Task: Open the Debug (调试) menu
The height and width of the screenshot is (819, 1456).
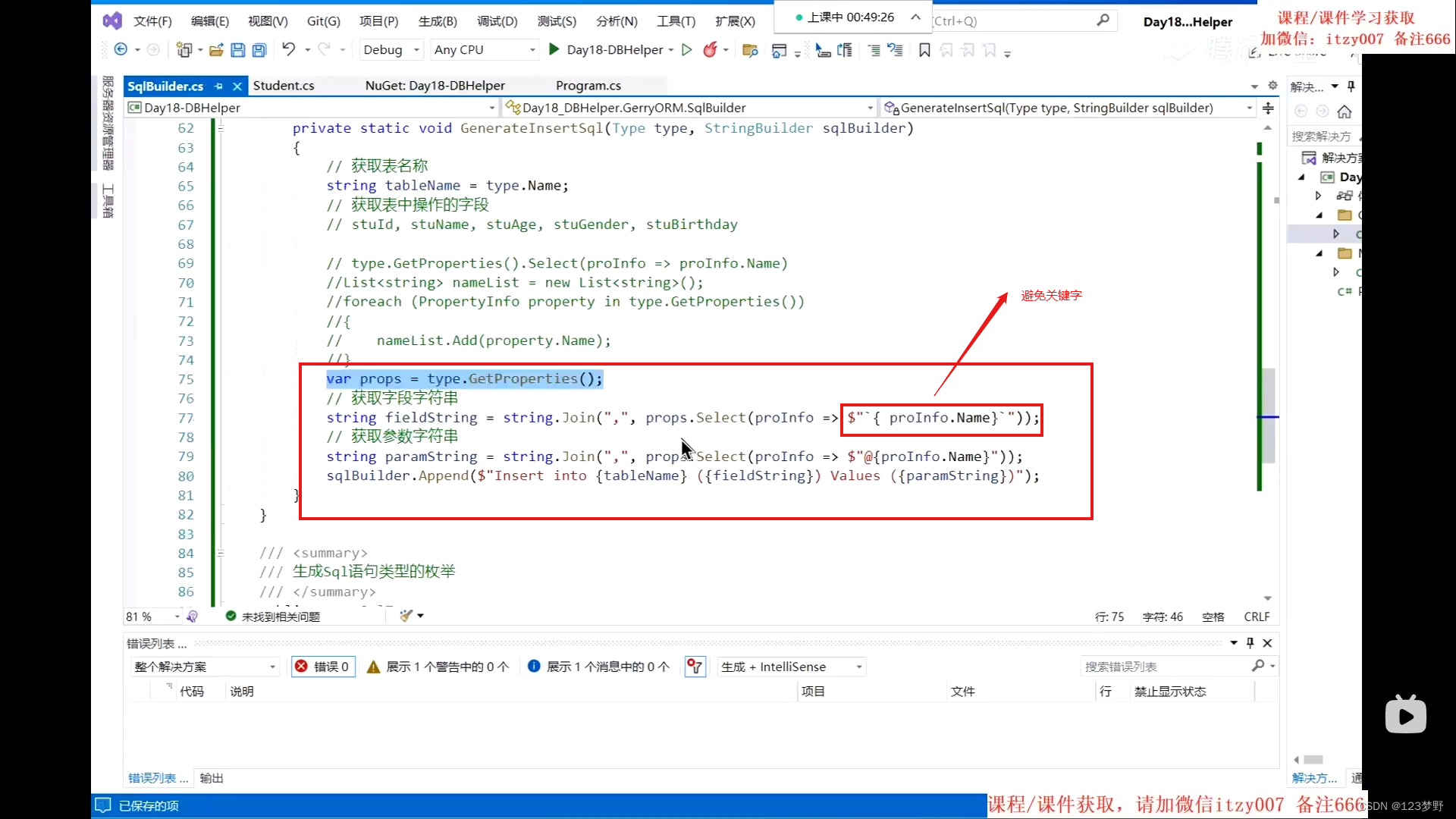Action: [497, 21]
